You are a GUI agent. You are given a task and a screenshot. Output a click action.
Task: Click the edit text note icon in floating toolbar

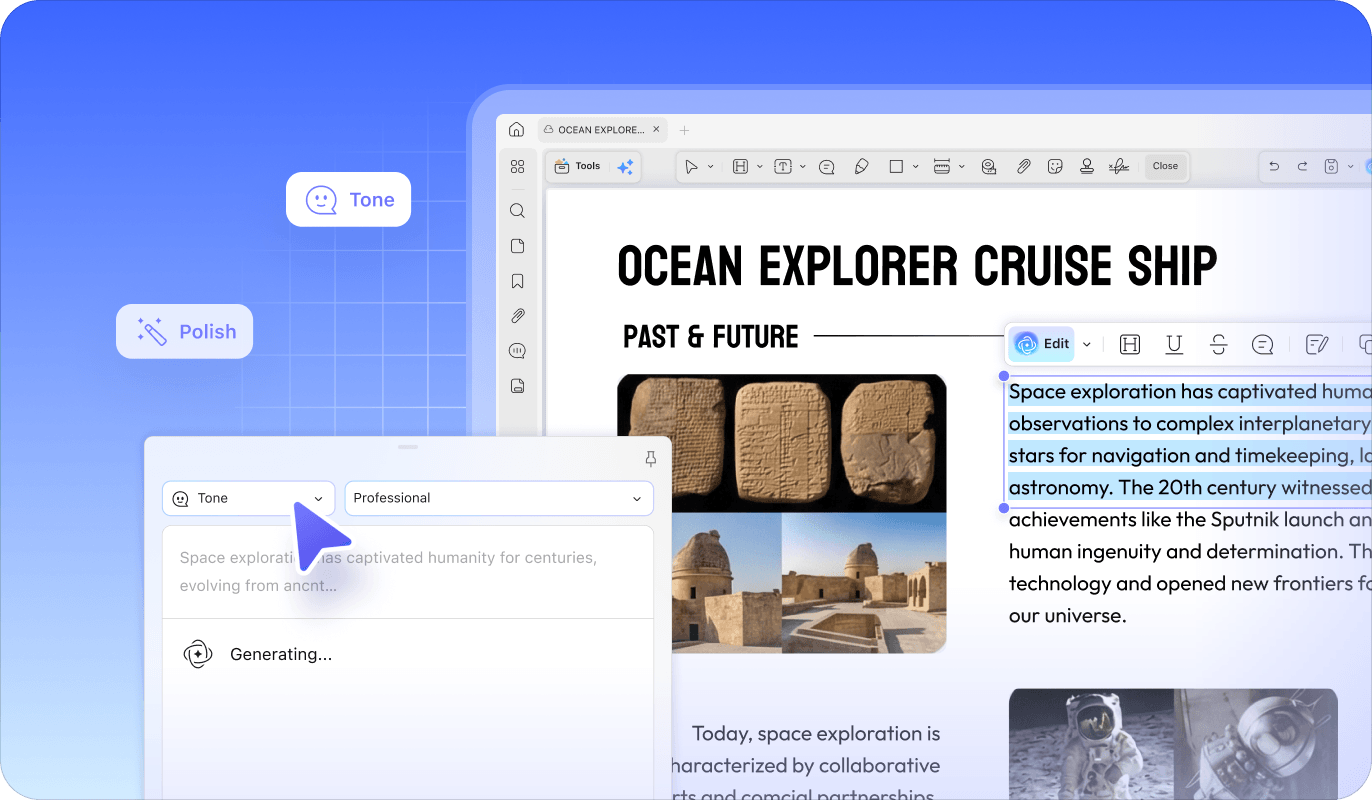click(x=1317, y=345)
